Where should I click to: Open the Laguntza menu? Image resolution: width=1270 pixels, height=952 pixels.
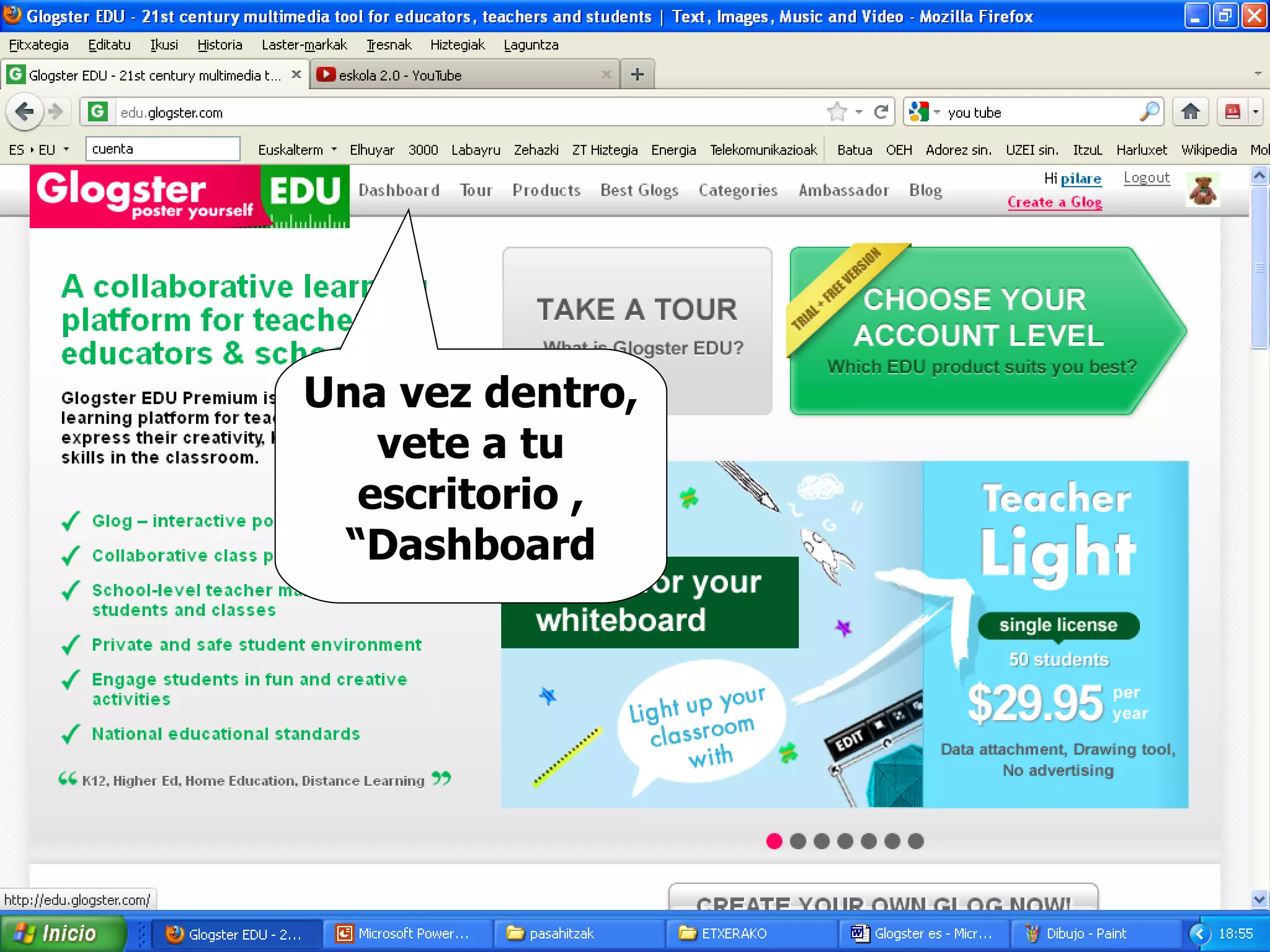pos(531,45)
